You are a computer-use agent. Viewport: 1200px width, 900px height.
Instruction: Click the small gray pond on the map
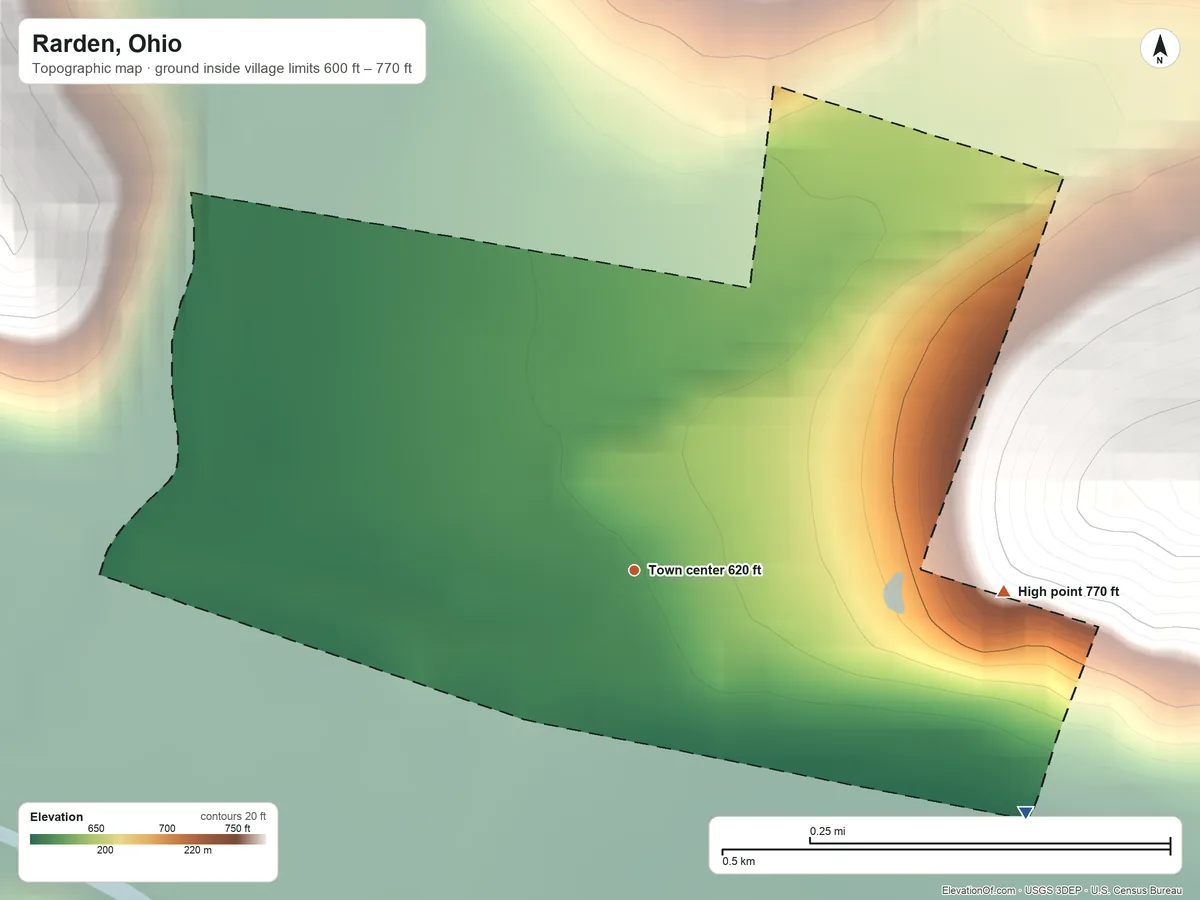894,592
